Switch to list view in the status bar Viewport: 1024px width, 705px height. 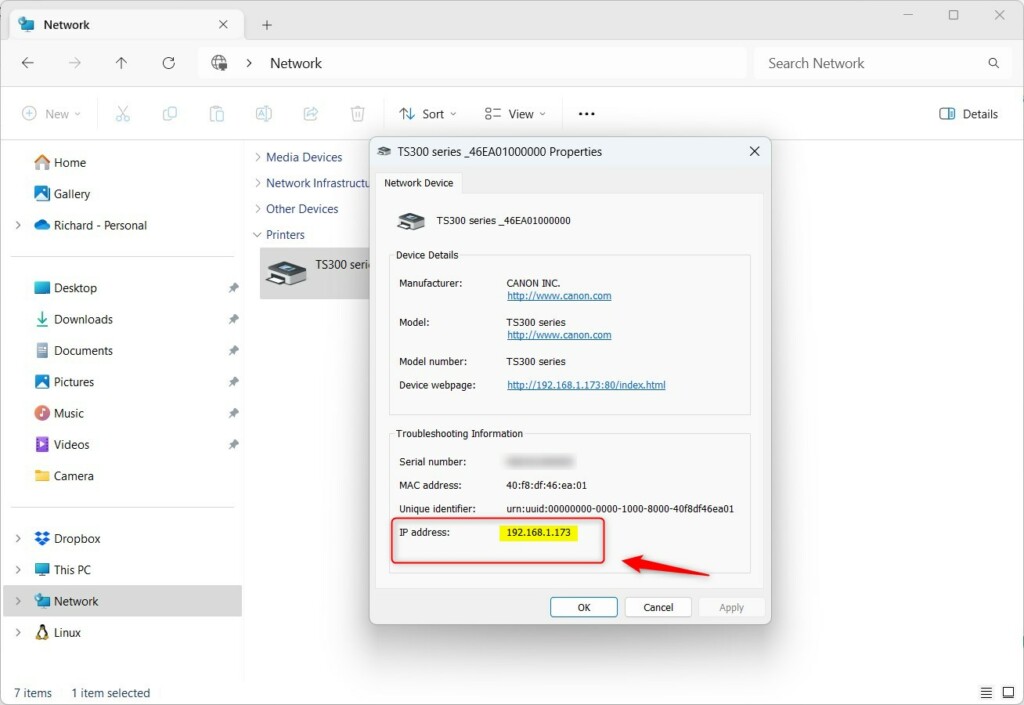click(985, 692)
